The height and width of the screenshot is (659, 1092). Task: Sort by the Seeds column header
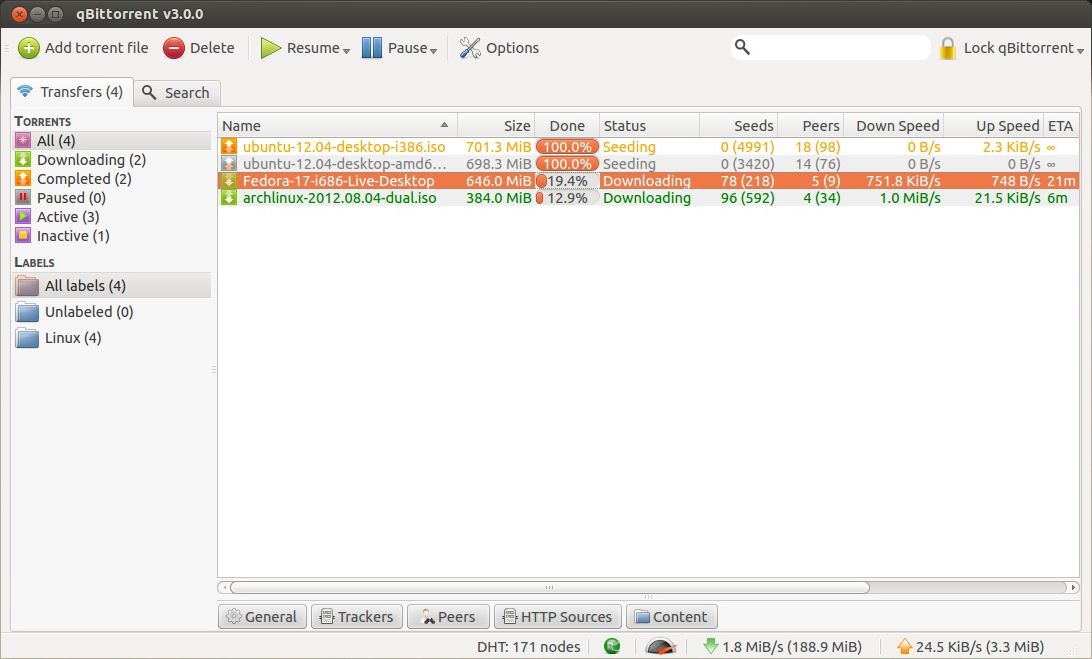coord(739,125)
